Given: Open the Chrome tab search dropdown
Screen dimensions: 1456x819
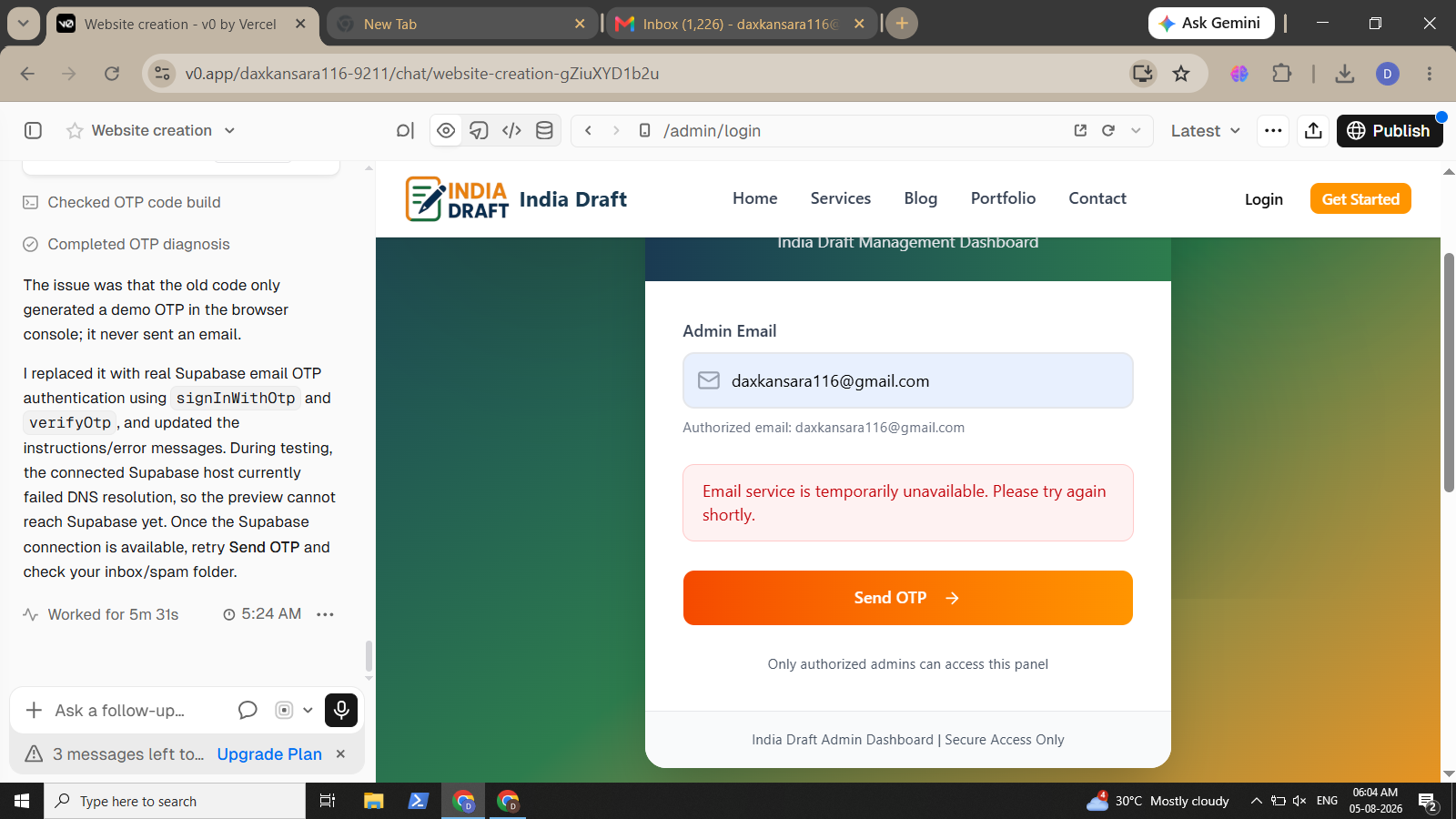Looking at the screenshot, I should [x=23, y=24].
